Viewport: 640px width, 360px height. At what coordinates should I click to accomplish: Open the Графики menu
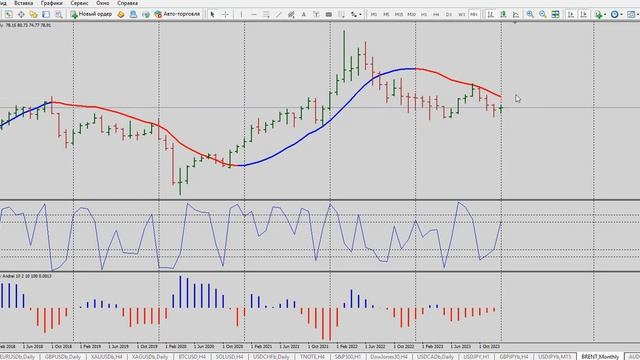pos(51,3)
